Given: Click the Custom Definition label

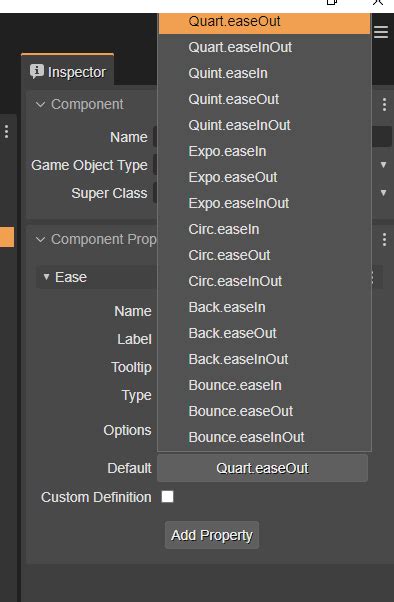Looking at the screenshot, I should coord(96,497).
